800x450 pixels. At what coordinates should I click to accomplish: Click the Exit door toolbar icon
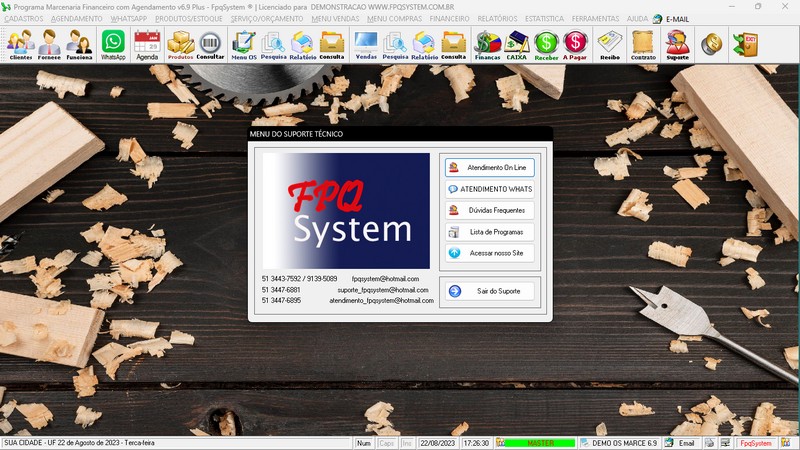745,45
